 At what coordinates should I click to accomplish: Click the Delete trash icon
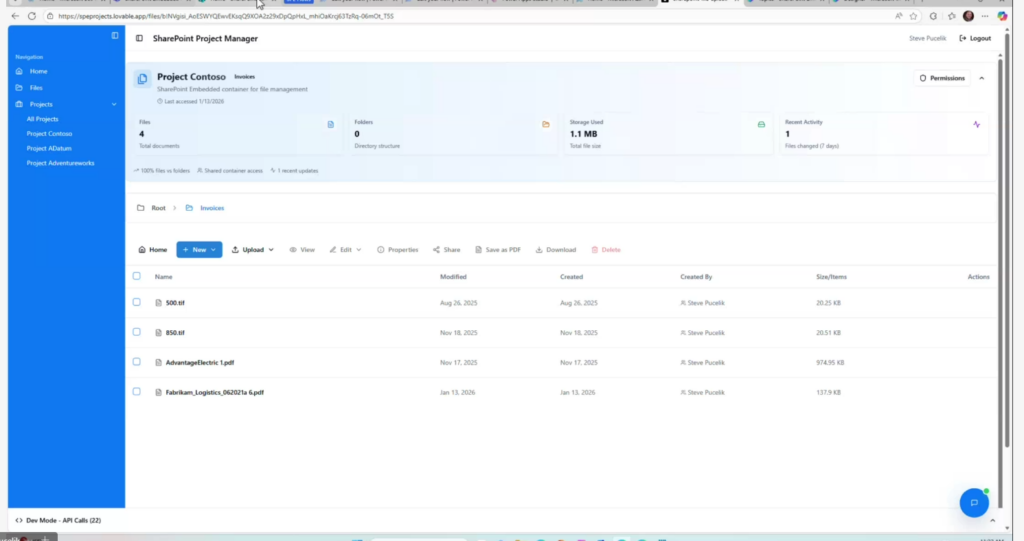pos(595,250)
